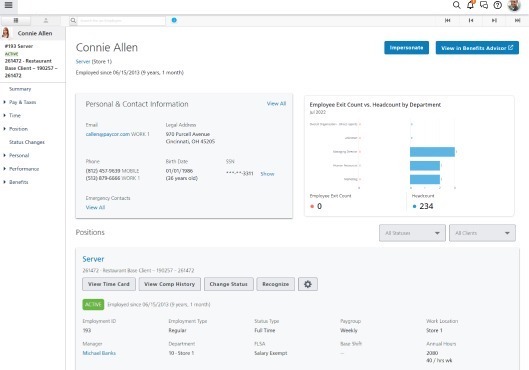Open the Server position title link
529x370 pixels.
pyautogui.click(x=93, y=259)
